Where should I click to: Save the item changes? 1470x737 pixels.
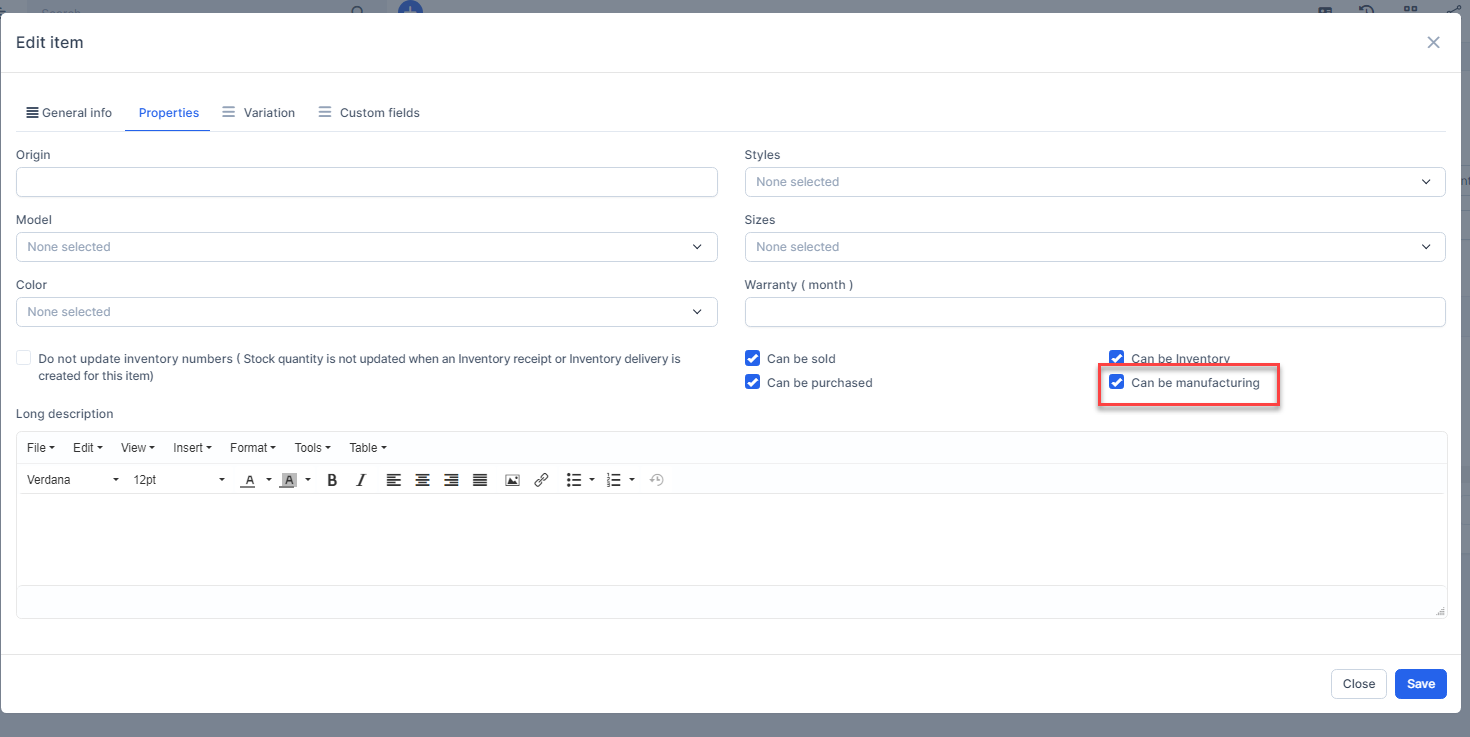[1420, 684]
